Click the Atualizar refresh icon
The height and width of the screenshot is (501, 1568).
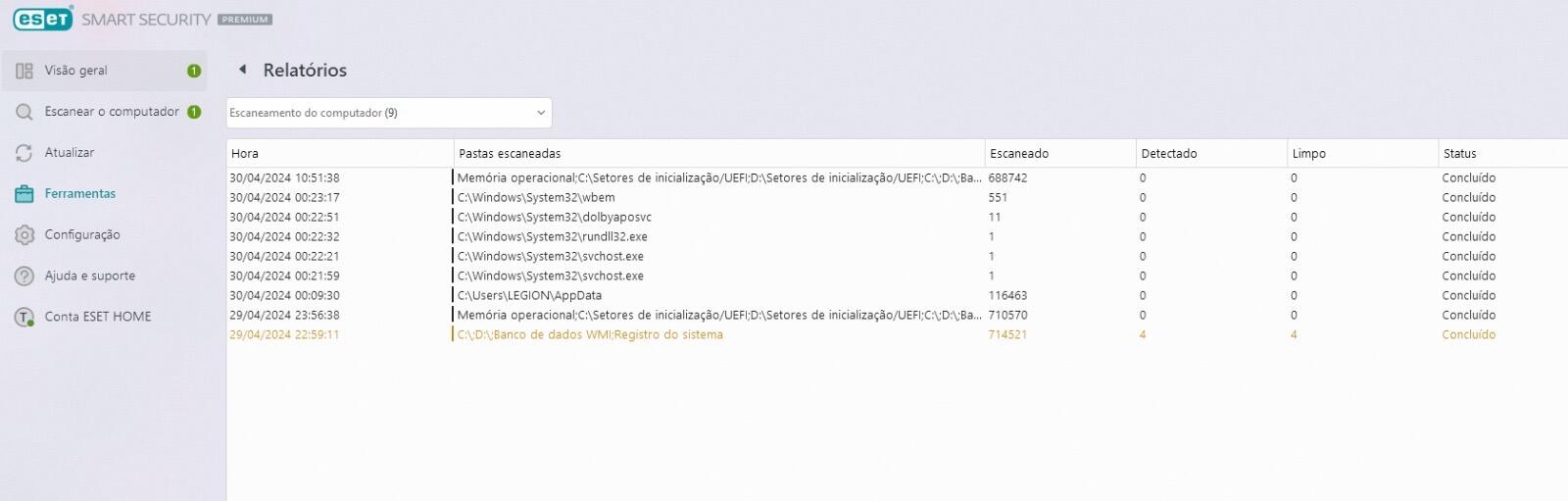tap(24, 153)
